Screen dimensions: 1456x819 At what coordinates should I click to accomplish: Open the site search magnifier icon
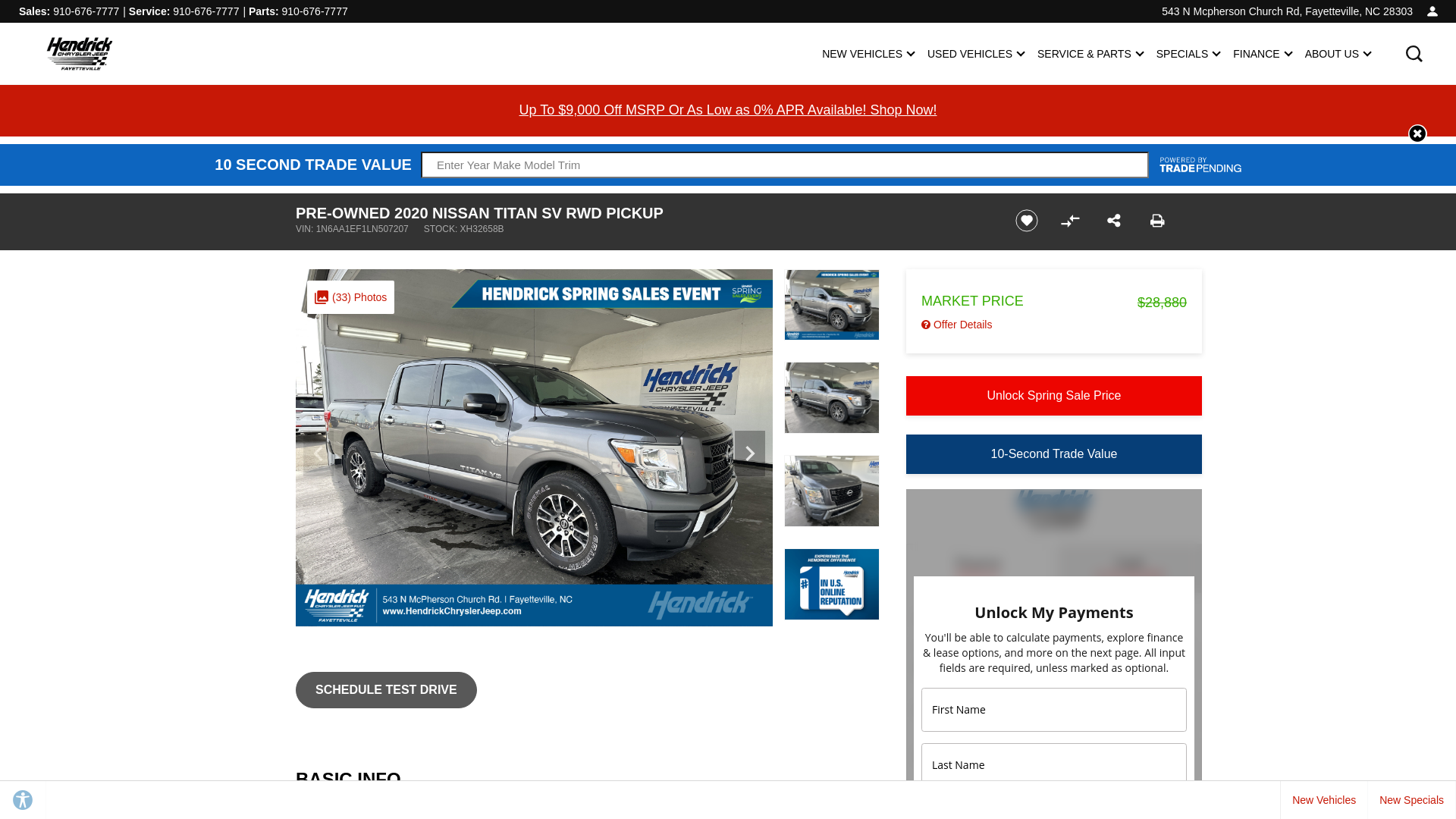click(1414, 54)
